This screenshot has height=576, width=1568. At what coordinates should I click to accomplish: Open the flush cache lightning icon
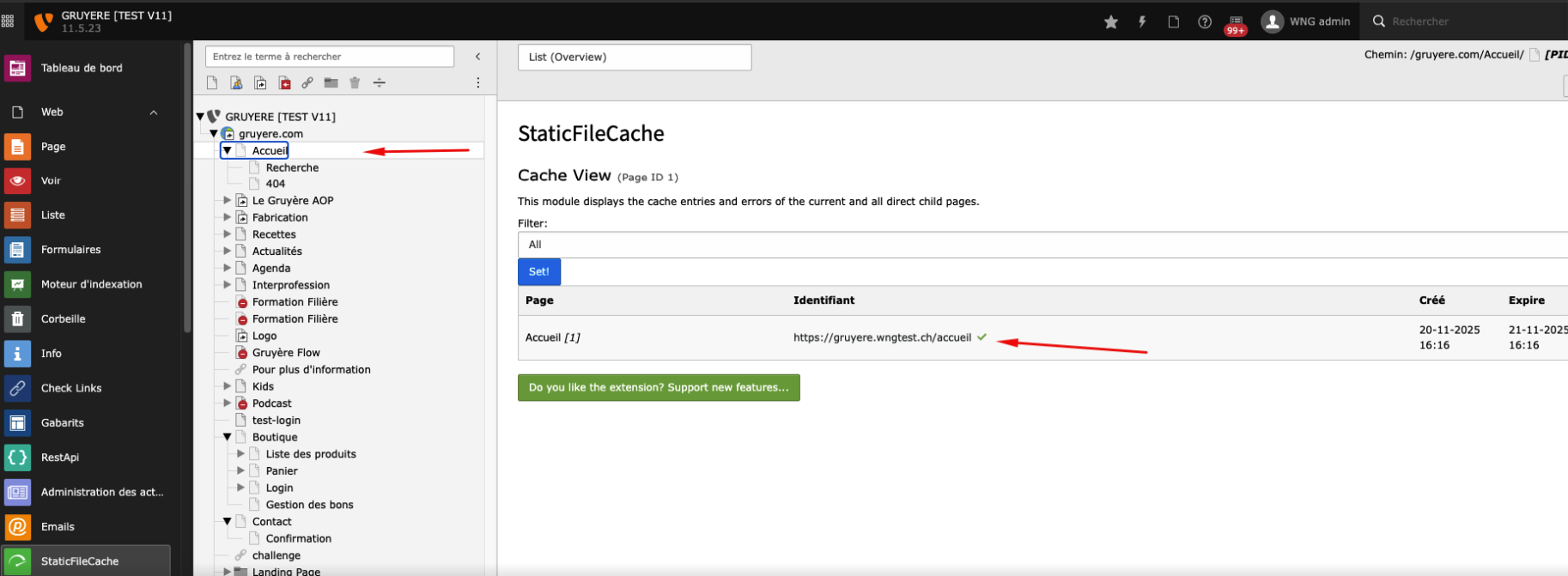[1142, 21]
